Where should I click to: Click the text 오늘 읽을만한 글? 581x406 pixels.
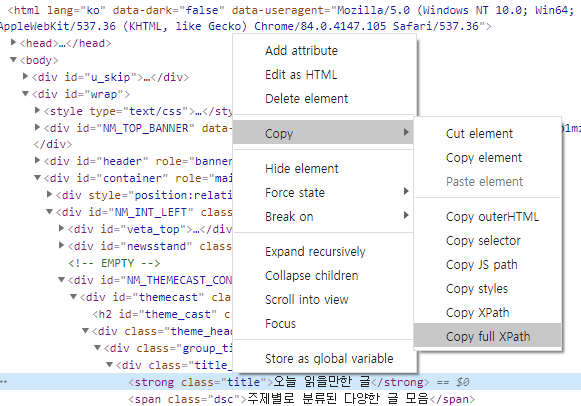click(x=322, y=382)
